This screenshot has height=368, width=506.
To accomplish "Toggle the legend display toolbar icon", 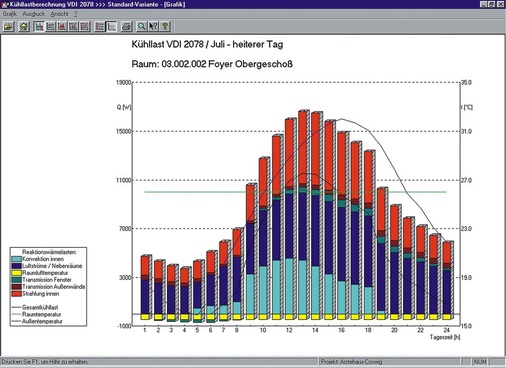I will pos(100,26).
